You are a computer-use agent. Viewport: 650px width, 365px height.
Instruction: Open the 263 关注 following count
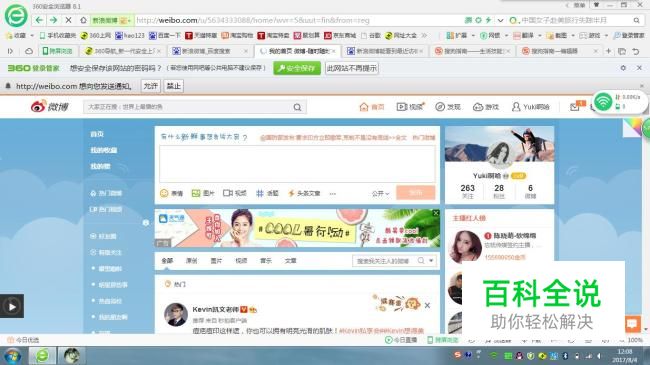tap(468, 191)
